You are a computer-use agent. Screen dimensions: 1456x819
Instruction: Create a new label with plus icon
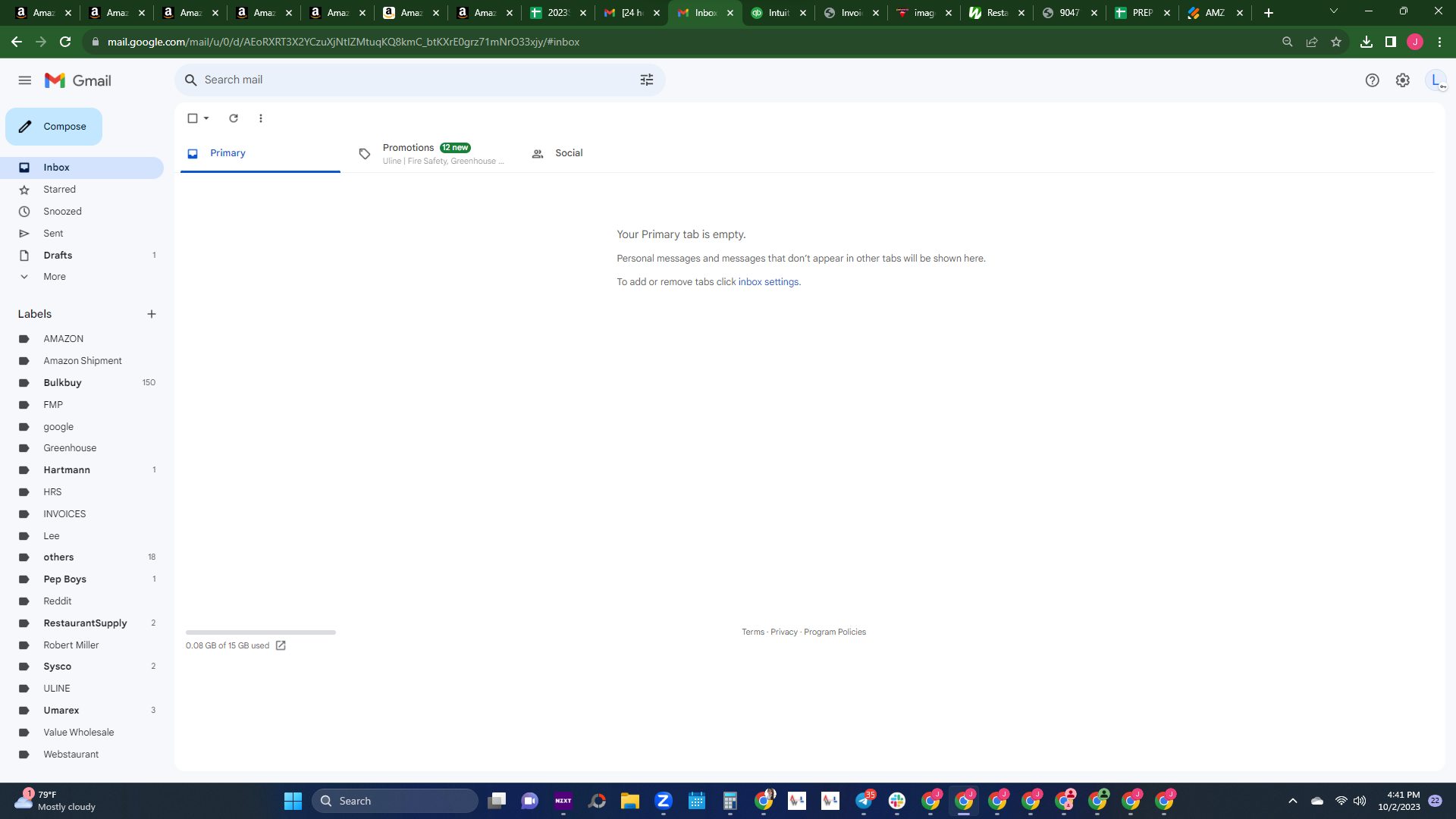[x=152, y=314]
